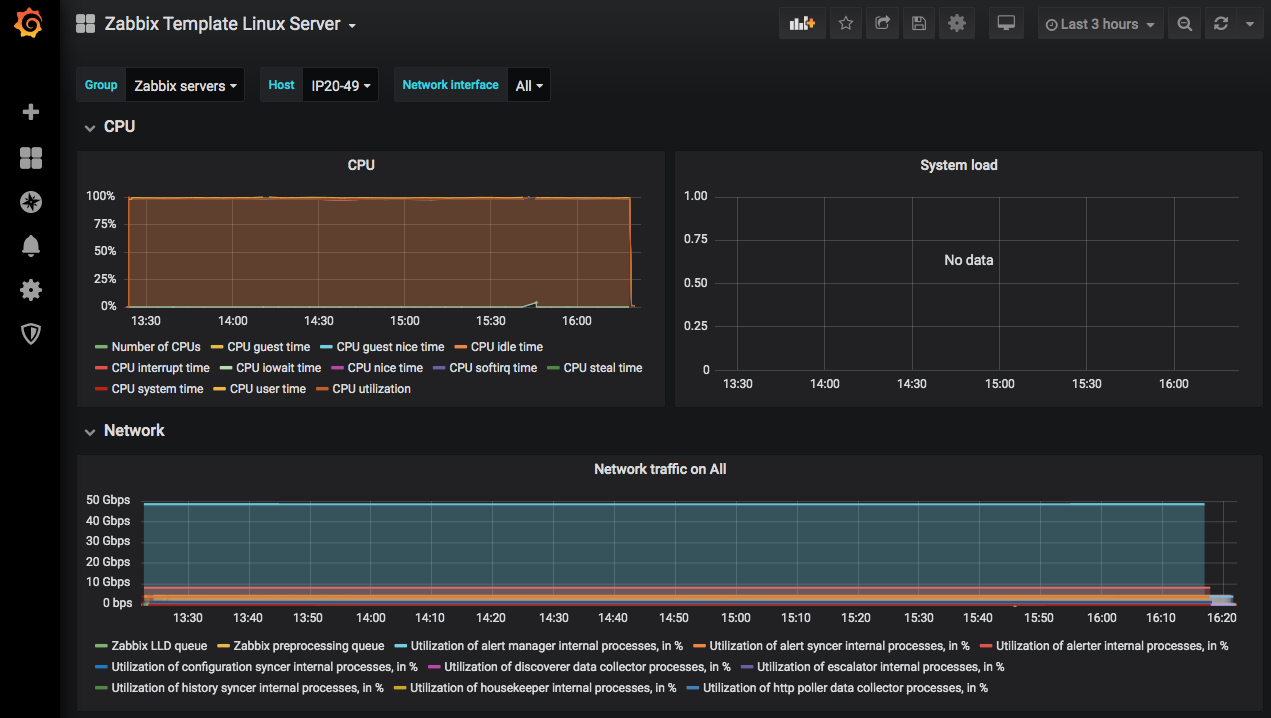
Task: Click the CPU interrupt time color swatch
Action: (101, 368)
